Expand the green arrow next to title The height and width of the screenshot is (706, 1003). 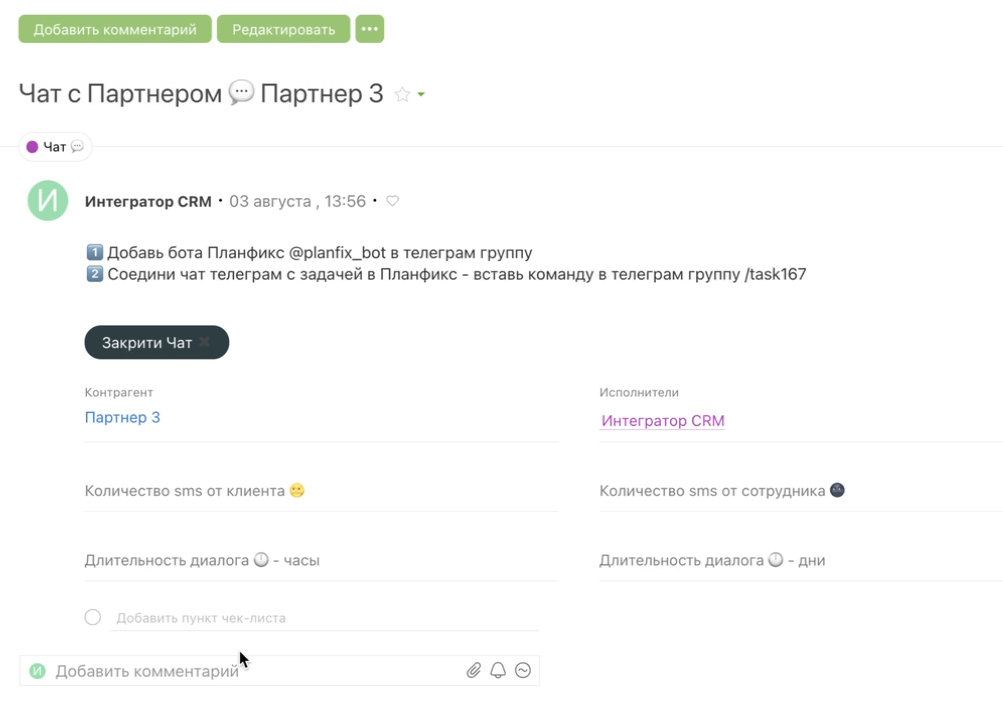pyautogui.click(x=421, y=95)
